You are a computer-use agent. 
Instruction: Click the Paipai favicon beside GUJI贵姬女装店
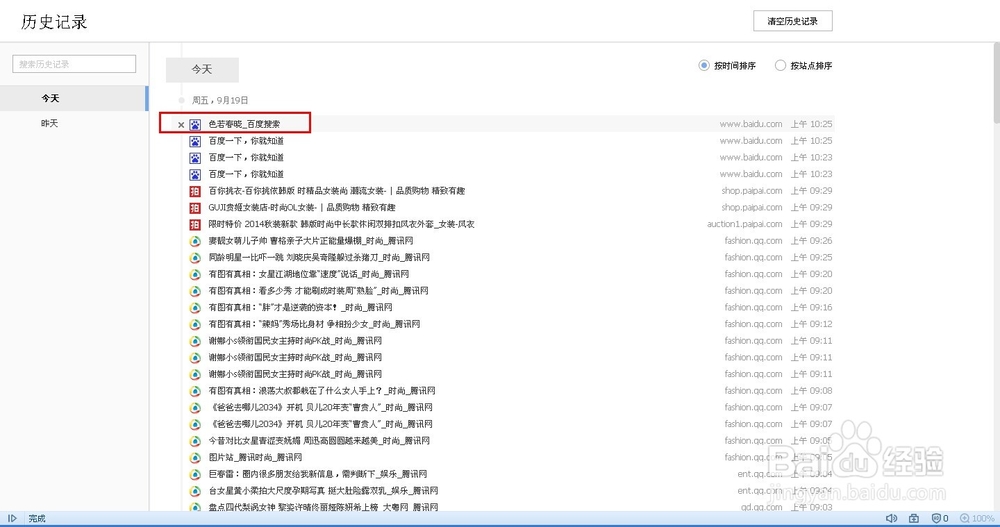tap(195, 207)
